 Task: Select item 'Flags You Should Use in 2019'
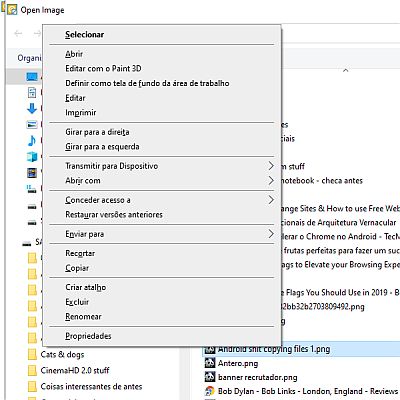[340, 293]
